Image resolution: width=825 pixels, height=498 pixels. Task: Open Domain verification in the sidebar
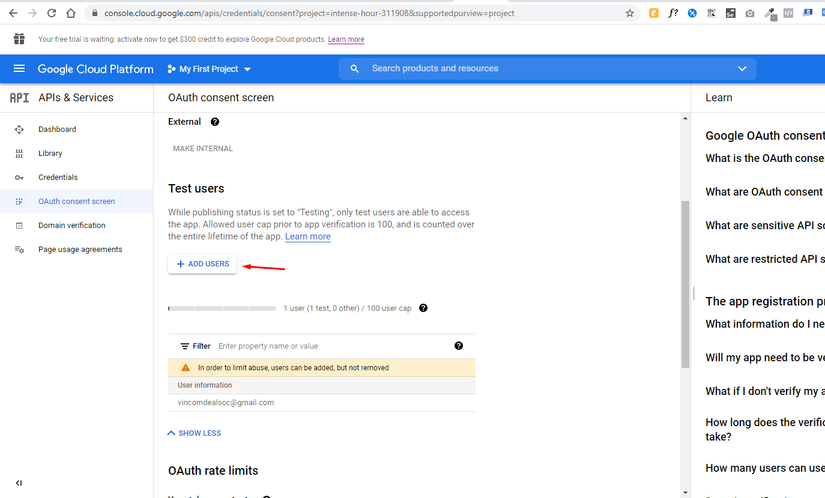pyautogui.click(x=72, y=226)
